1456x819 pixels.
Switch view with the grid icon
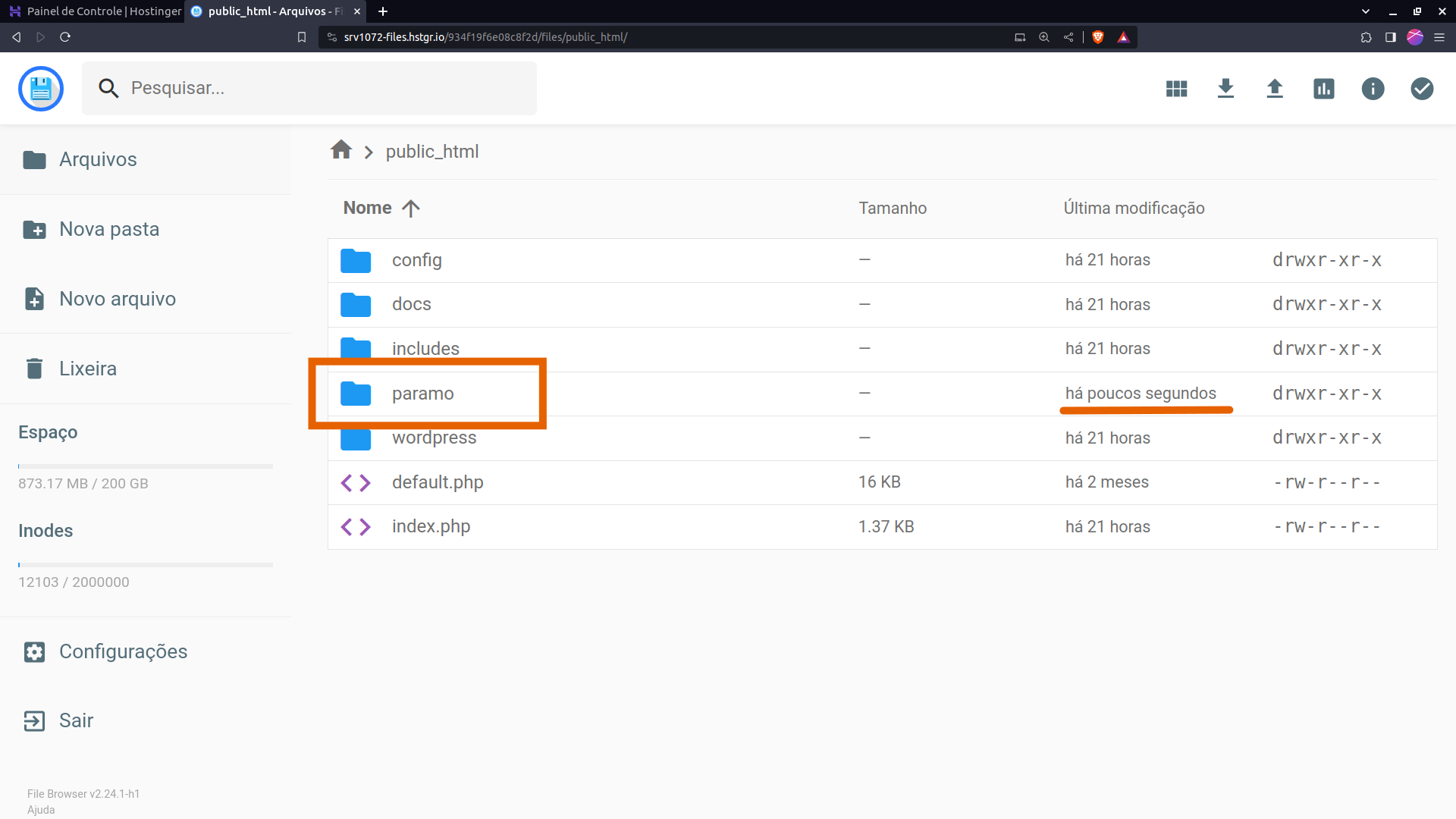click(1176, 89)
